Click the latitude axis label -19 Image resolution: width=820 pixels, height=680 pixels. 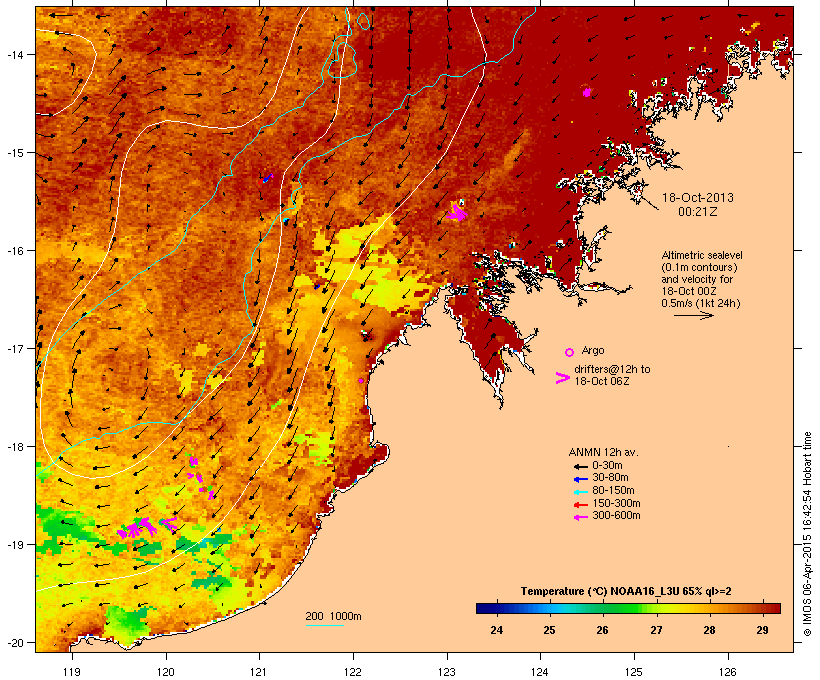(x=14, y=545)
